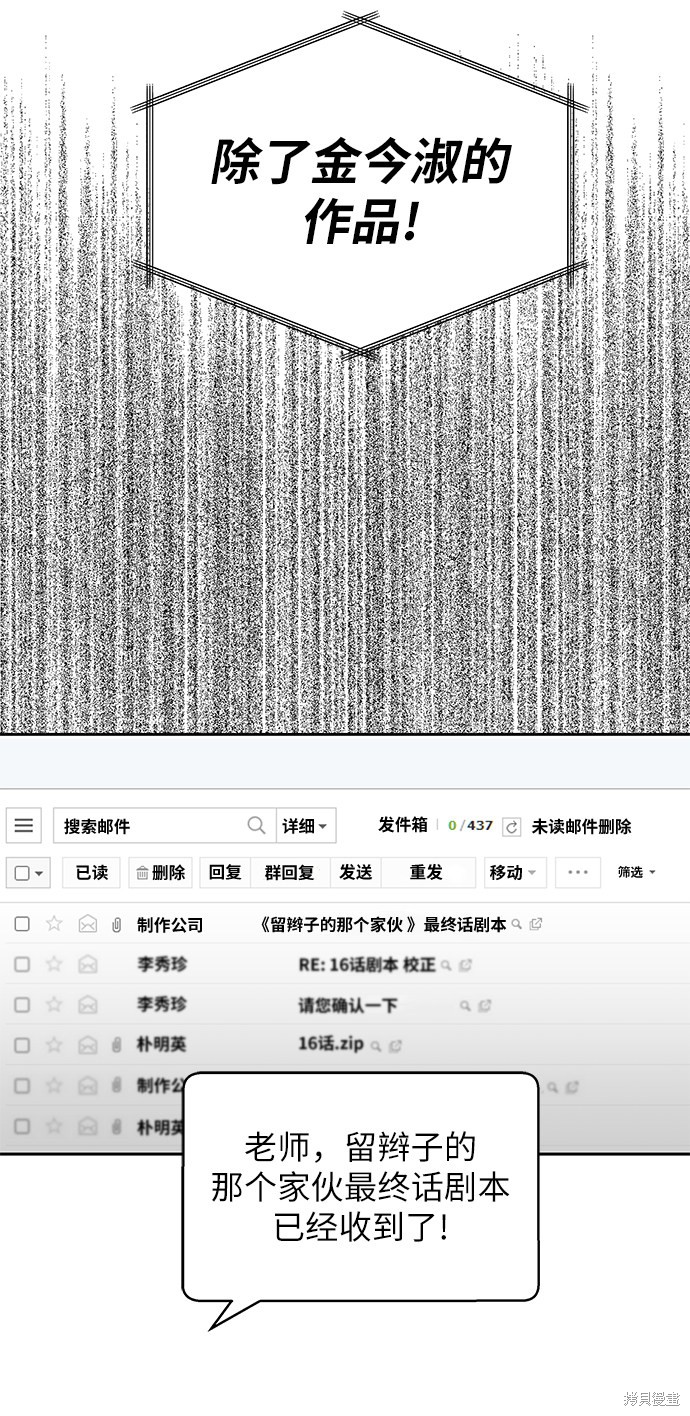The height and width of the screenshot is (1416, 690).
Task: Check the box on the 朴明英 16话.zip row
Action: click(x=22, y=1045)
